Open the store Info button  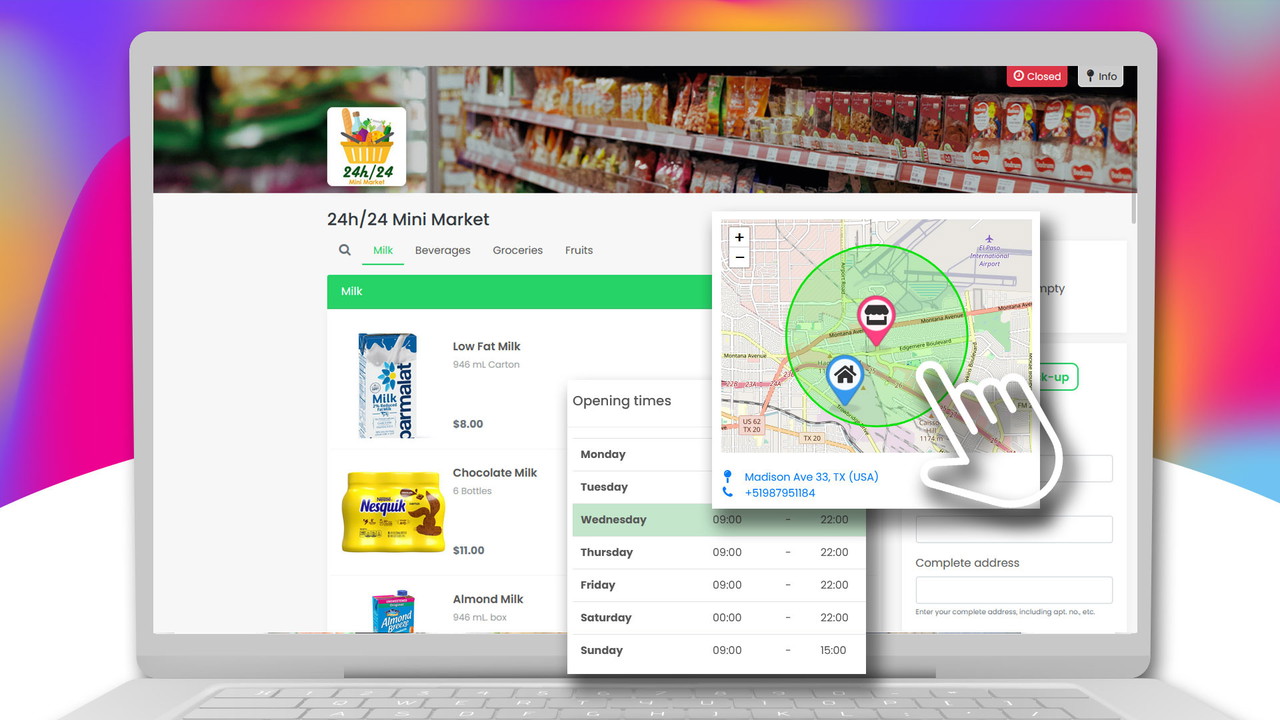click(x=1101, y=76)
